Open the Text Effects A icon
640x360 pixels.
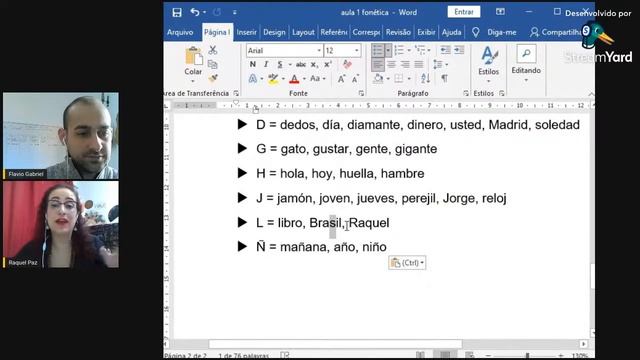click(x=253, y=78)
